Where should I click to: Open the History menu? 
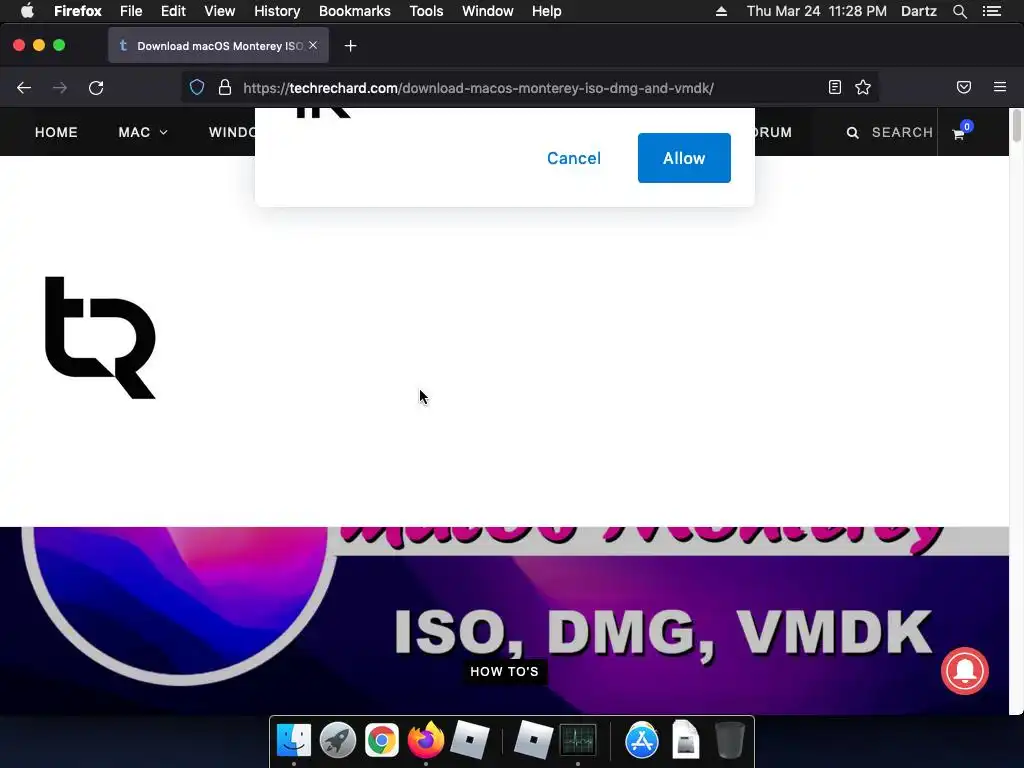pyautogui.click(x=277, y=11)
